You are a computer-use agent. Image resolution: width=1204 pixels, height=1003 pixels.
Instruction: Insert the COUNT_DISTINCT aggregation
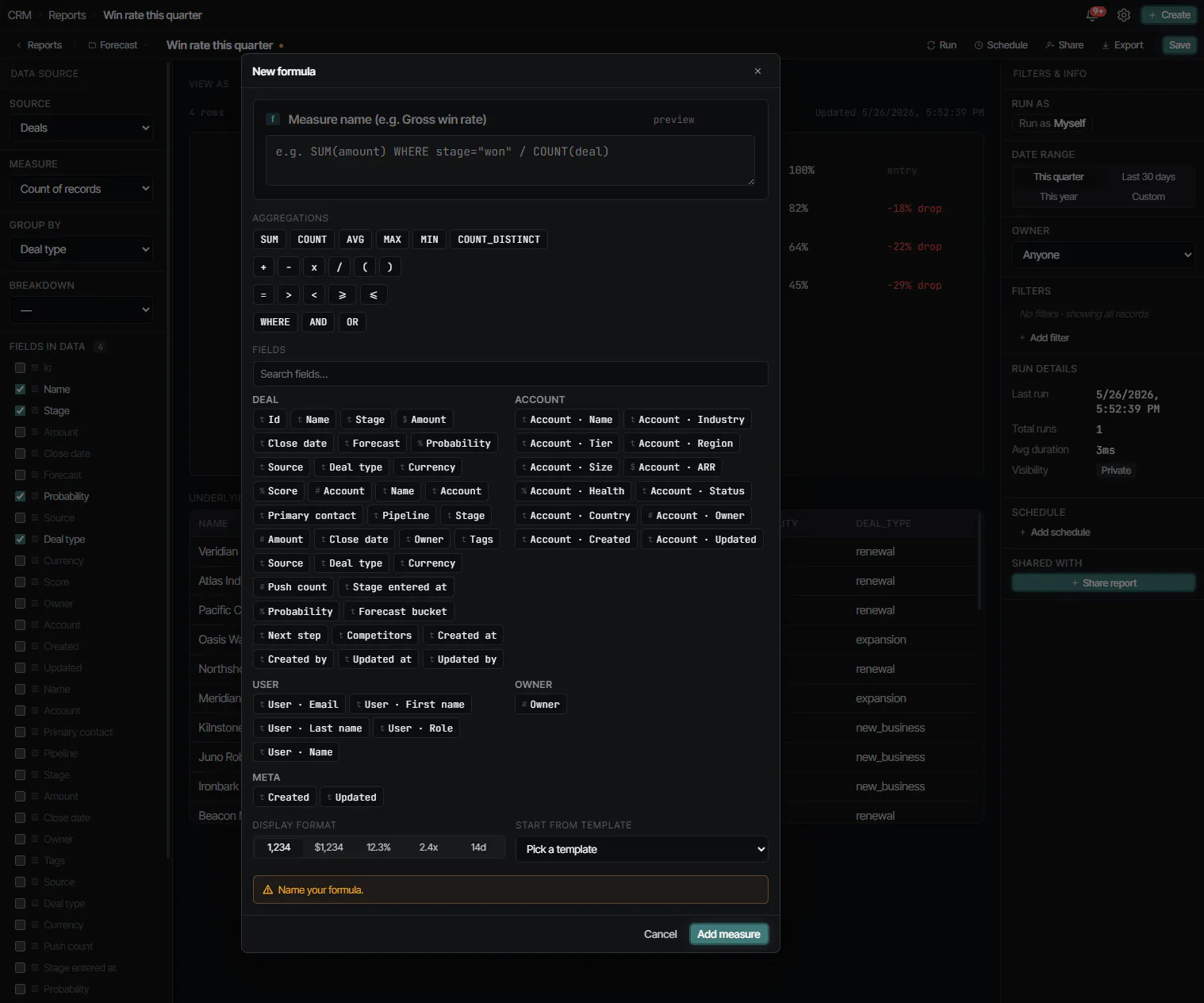point(499,240)
